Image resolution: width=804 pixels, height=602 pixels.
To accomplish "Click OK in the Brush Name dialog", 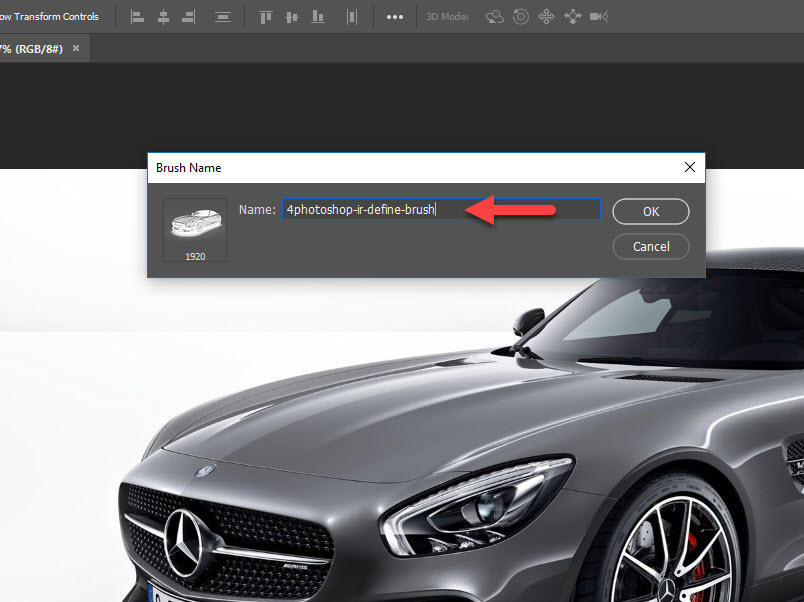I will [651, 211].
